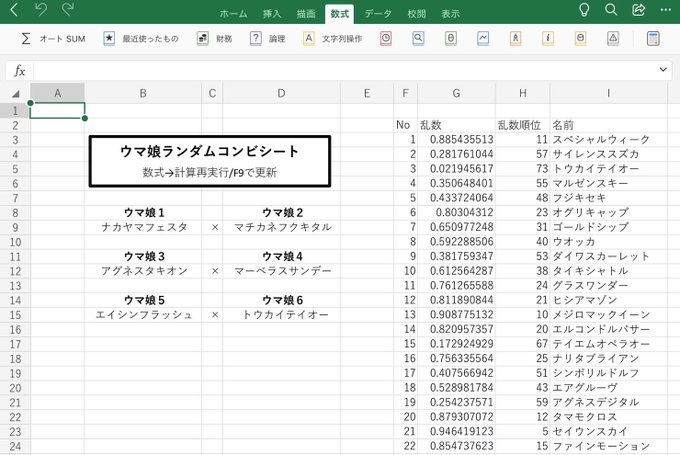Open the Compatibility functions warning icon
680x455 pixels.
613,39
